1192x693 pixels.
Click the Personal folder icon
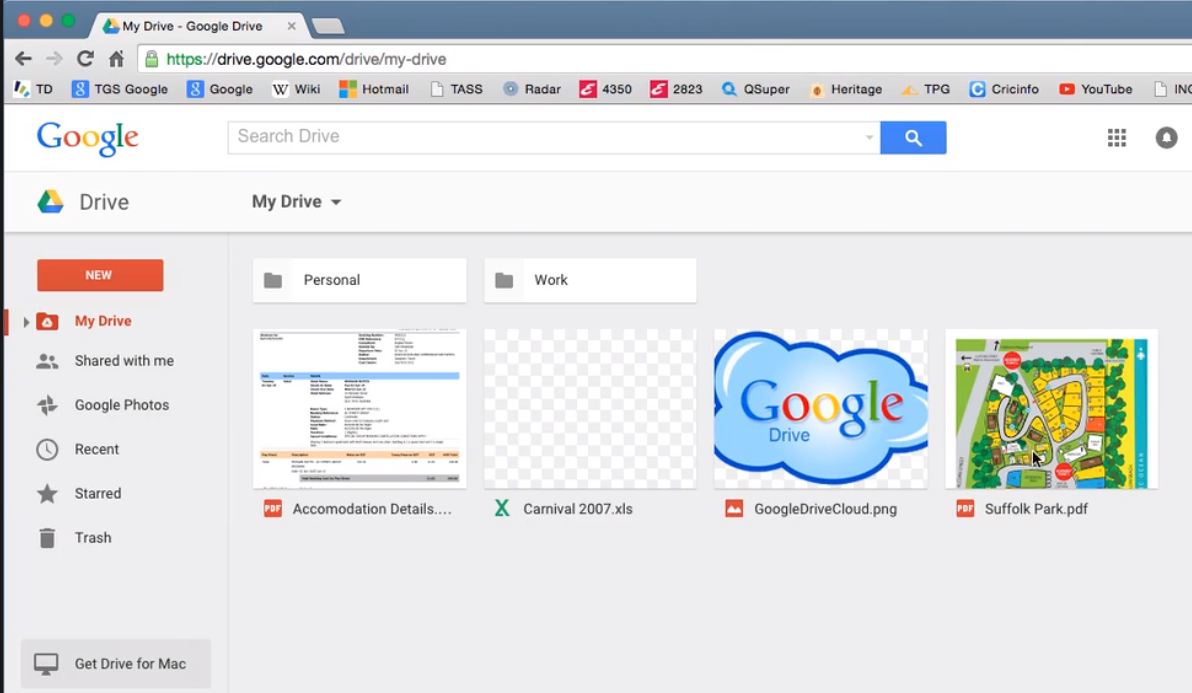(273, 280)
